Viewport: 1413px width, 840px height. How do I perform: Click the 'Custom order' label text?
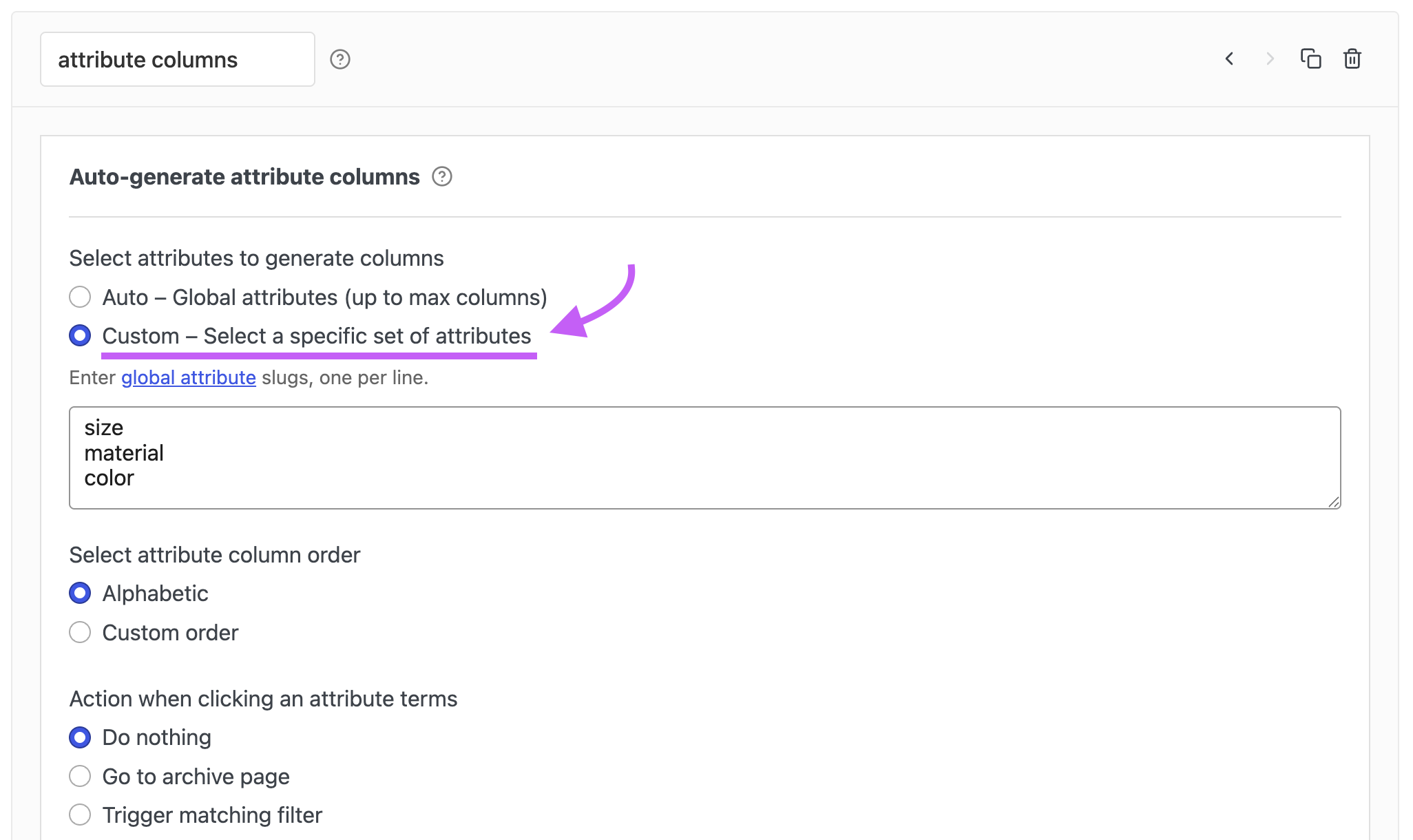tap(170, 633)
